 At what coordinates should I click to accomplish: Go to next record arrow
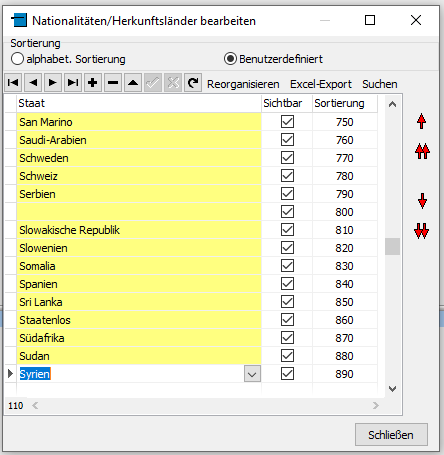pos(53,82)
